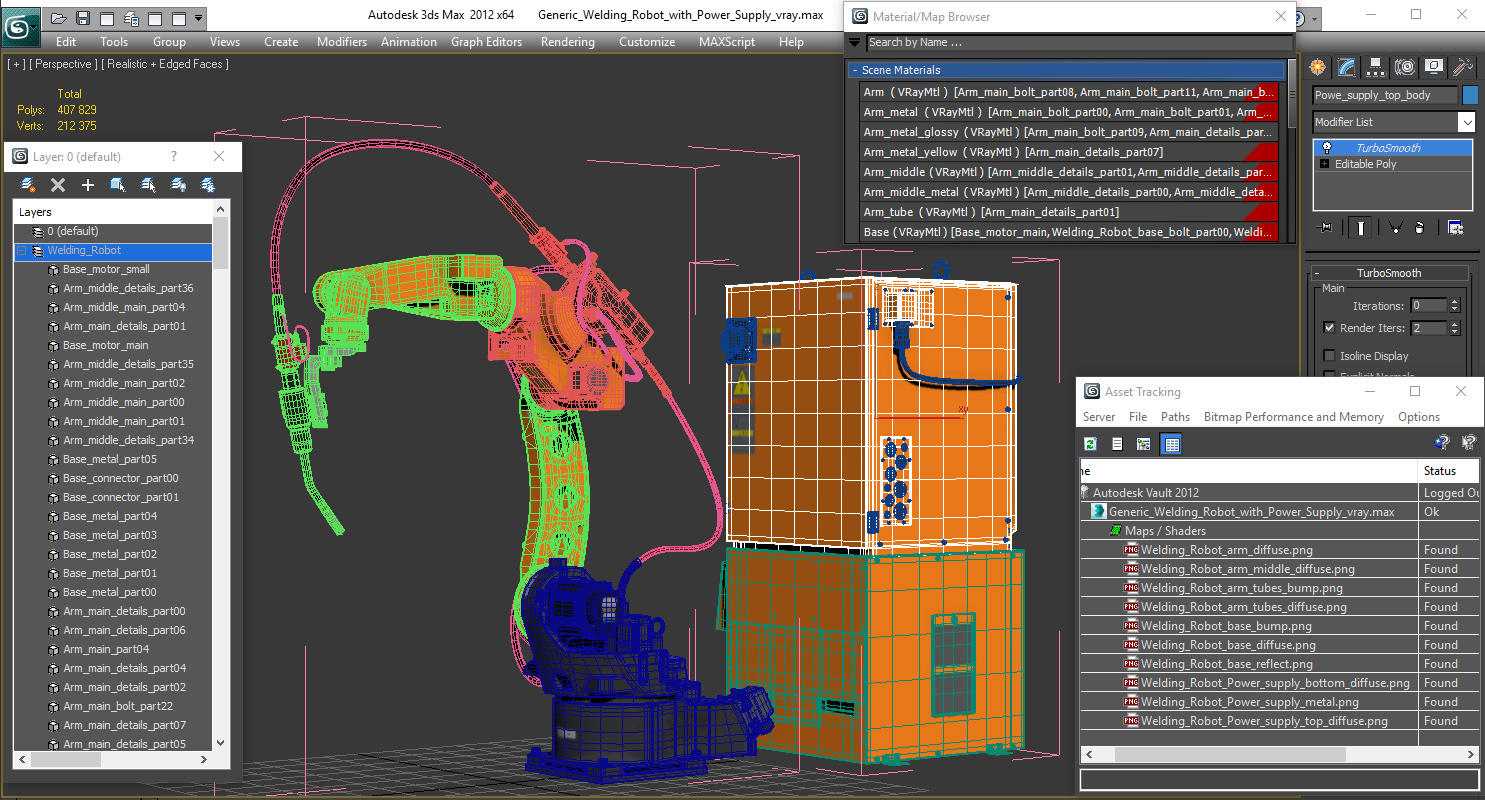Click the Status column header in Asset Tracking
Viewport: 1485px width, 800px height.
[x=1449, y=470]
